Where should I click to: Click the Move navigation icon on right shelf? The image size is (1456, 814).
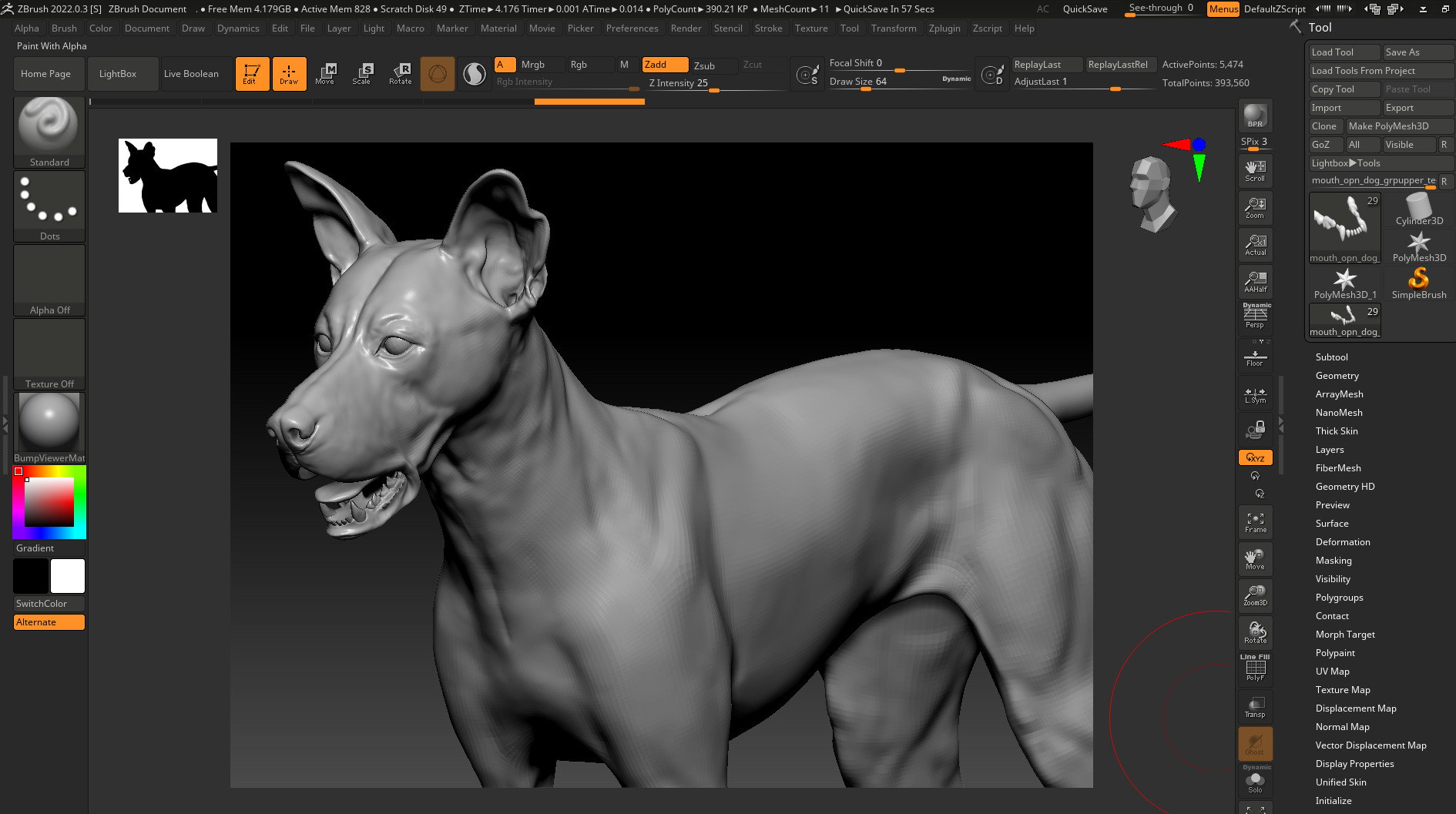tap(1255, 559)
